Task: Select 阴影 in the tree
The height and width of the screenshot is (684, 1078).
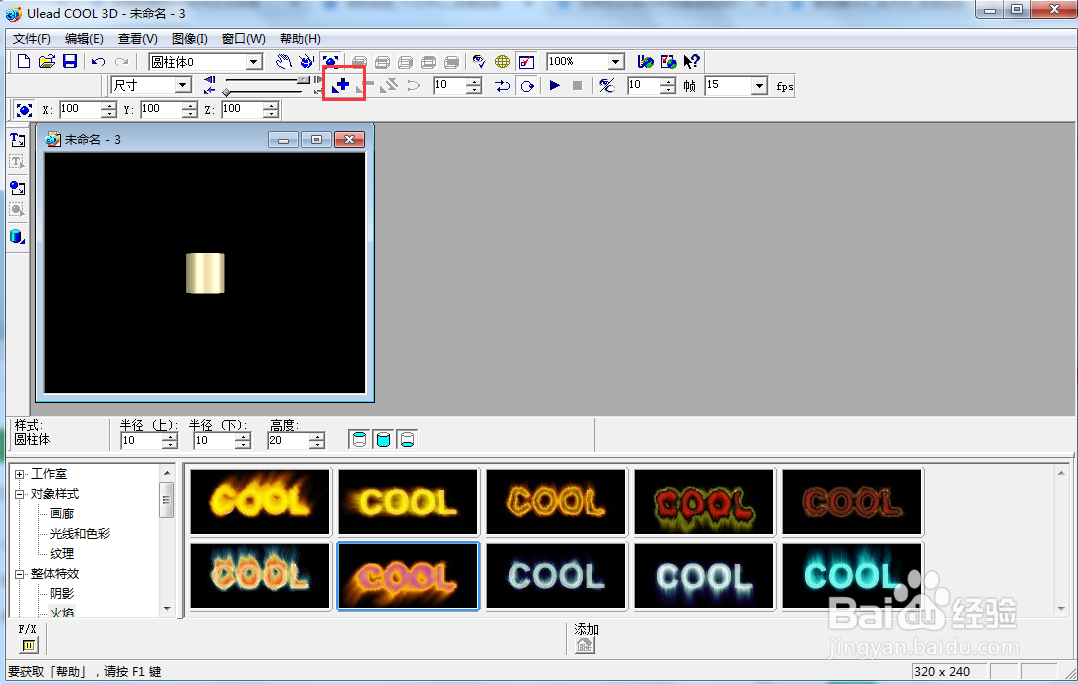Action: pyautogui.click(x=62, y=593)
